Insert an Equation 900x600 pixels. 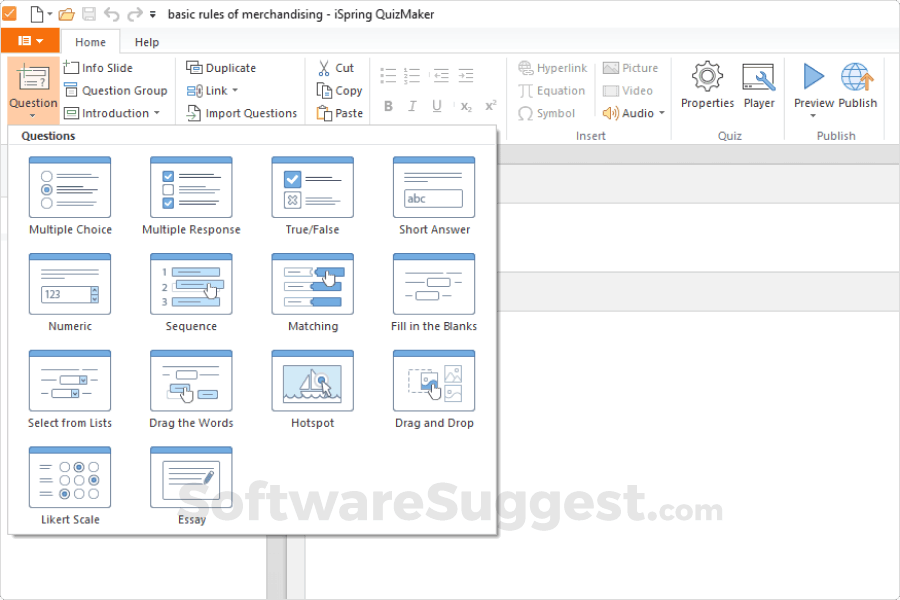[552, 90]
